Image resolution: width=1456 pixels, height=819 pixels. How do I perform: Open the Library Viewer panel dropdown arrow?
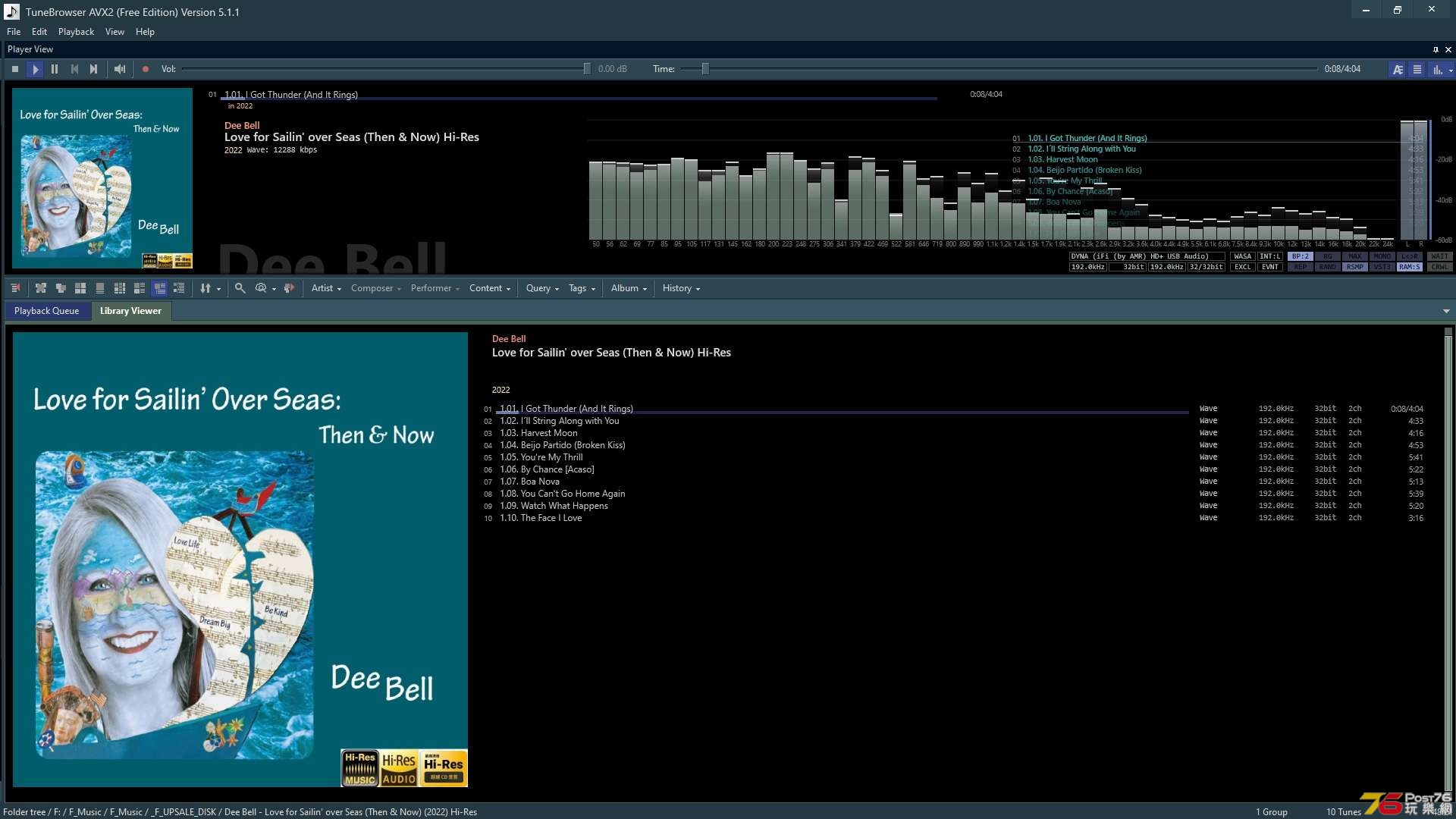[1446, 311]
